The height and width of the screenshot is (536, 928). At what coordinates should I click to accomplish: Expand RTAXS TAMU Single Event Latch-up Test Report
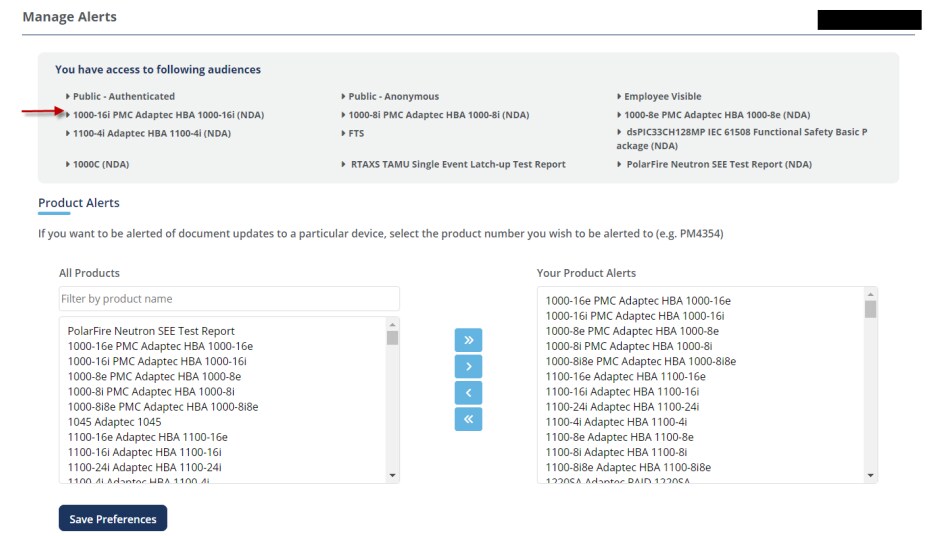coord(456,164)
